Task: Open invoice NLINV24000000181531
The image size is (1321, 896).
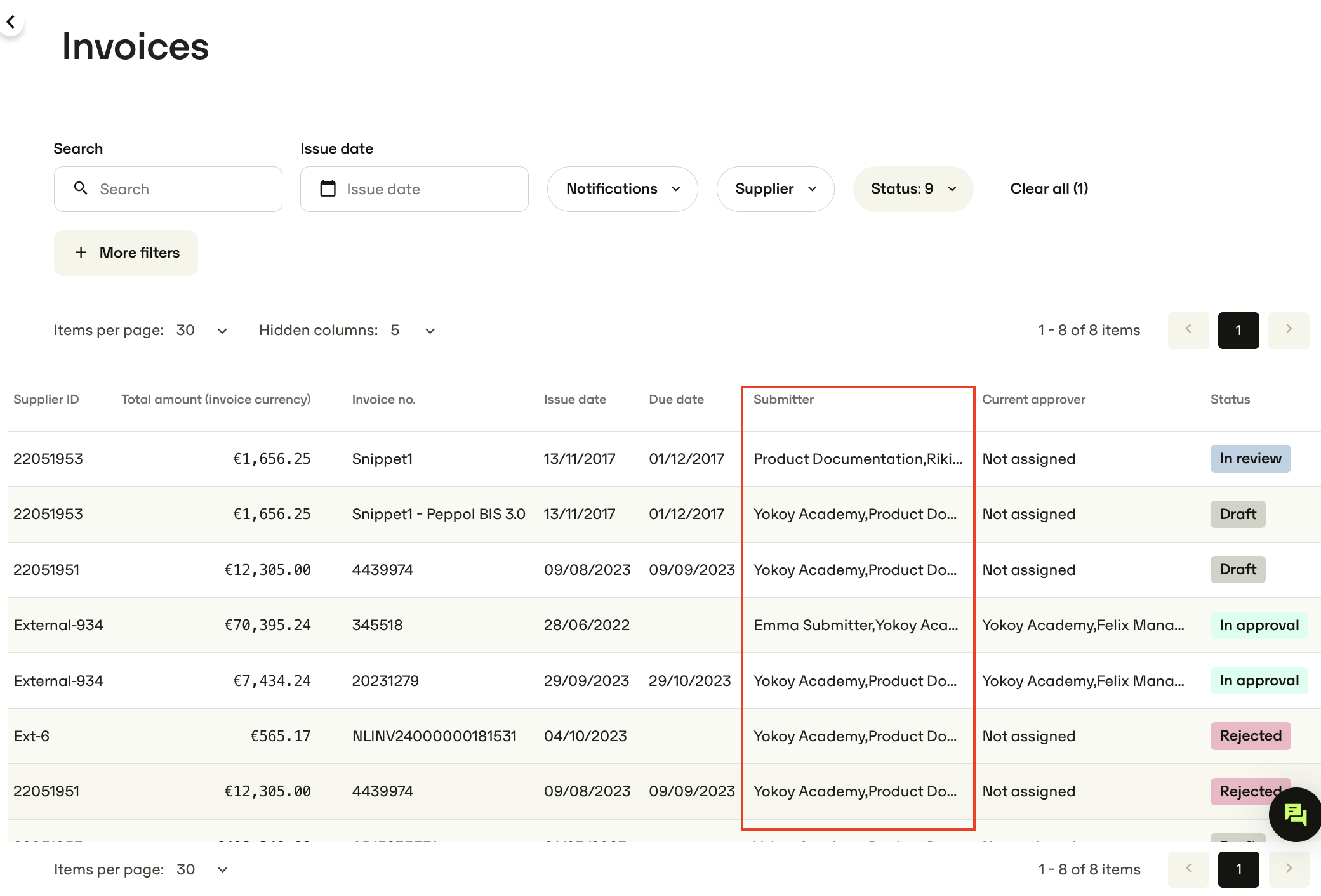Action: tap(434, 736)
